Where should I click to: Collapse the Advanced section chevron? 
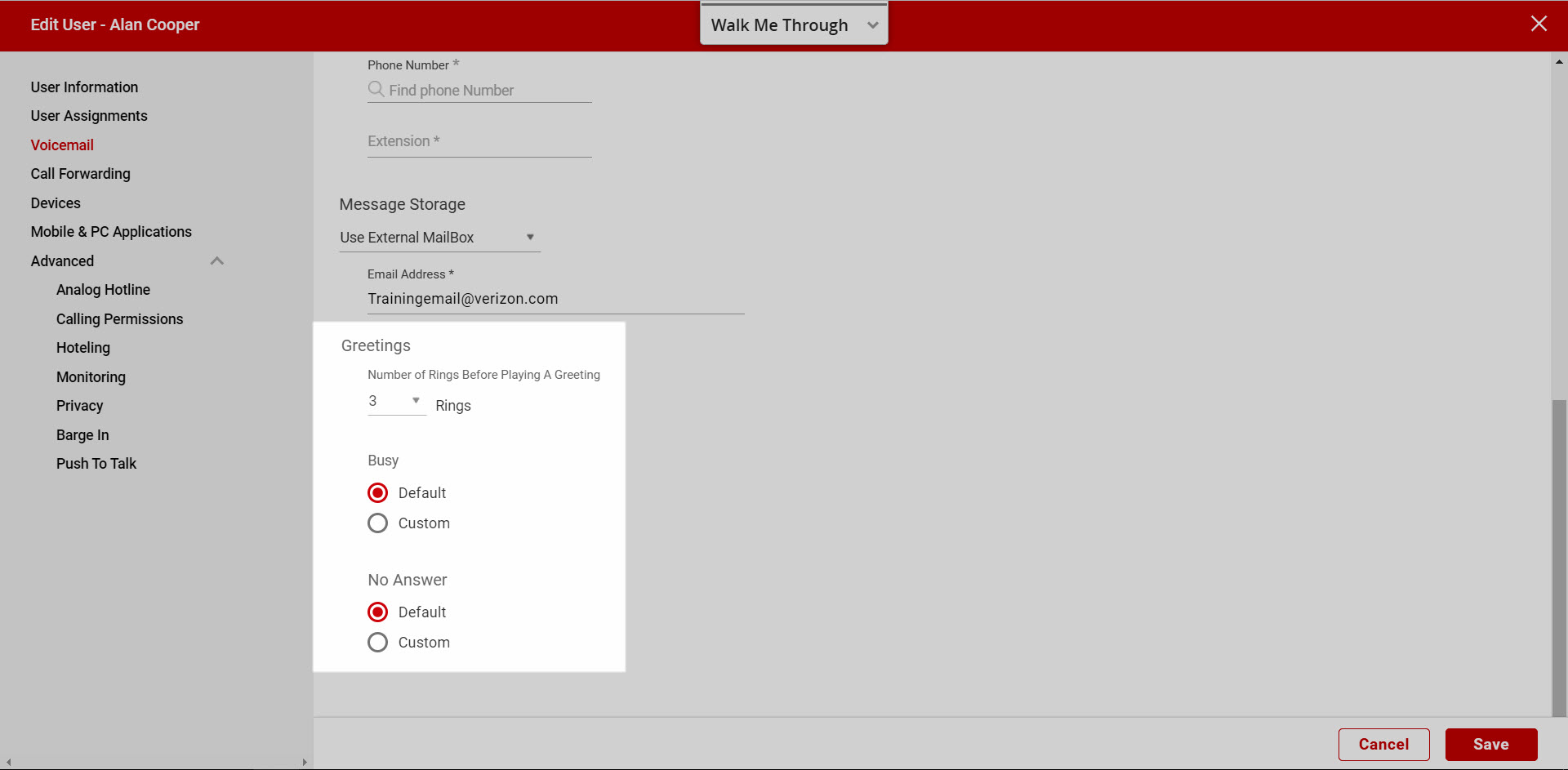(217, 261)
